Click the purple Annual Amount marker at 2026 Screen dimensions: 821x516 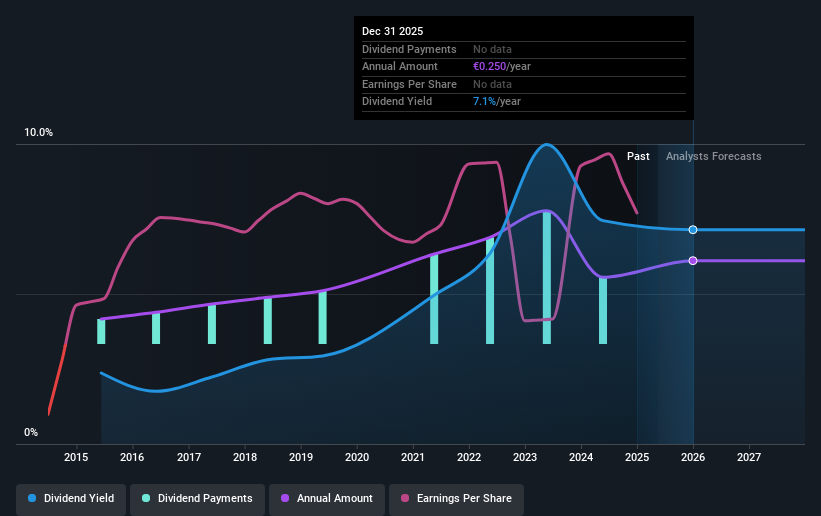[693, 260]
